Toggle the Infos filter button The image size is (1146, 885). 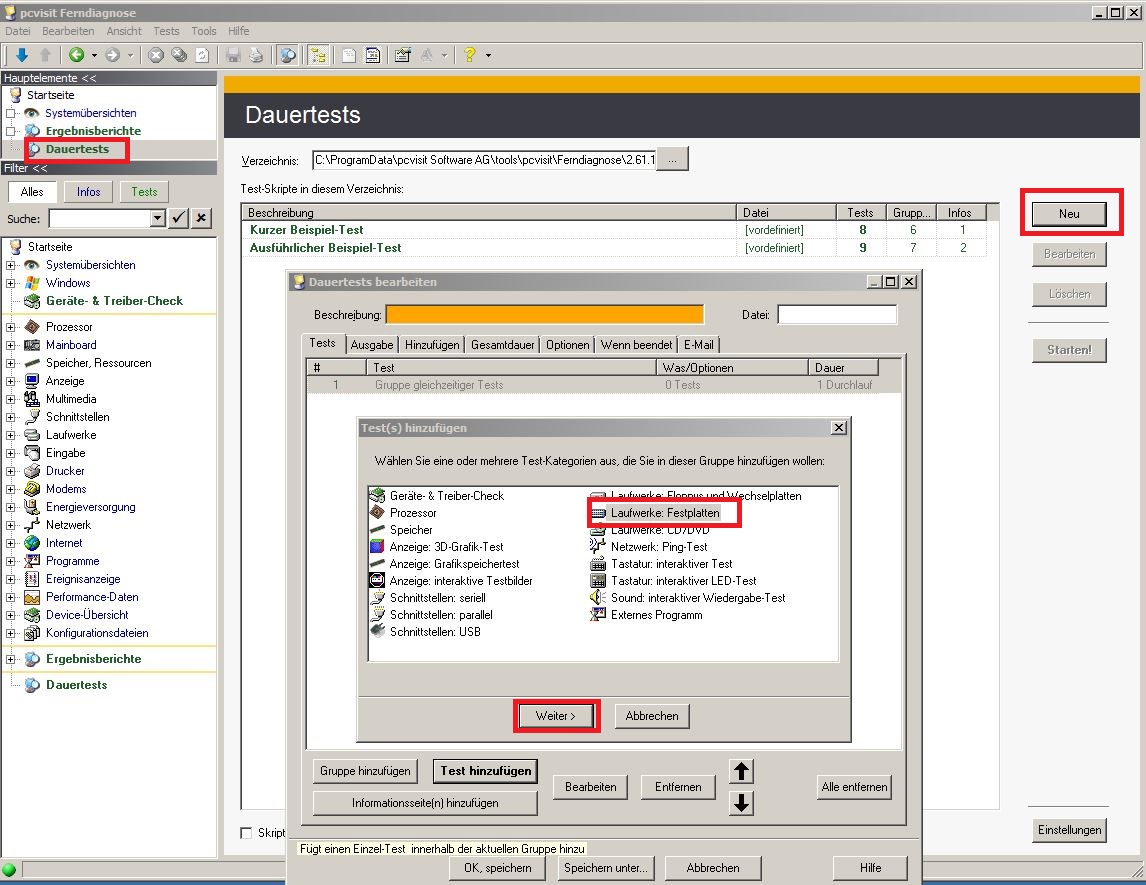(88, 192)
